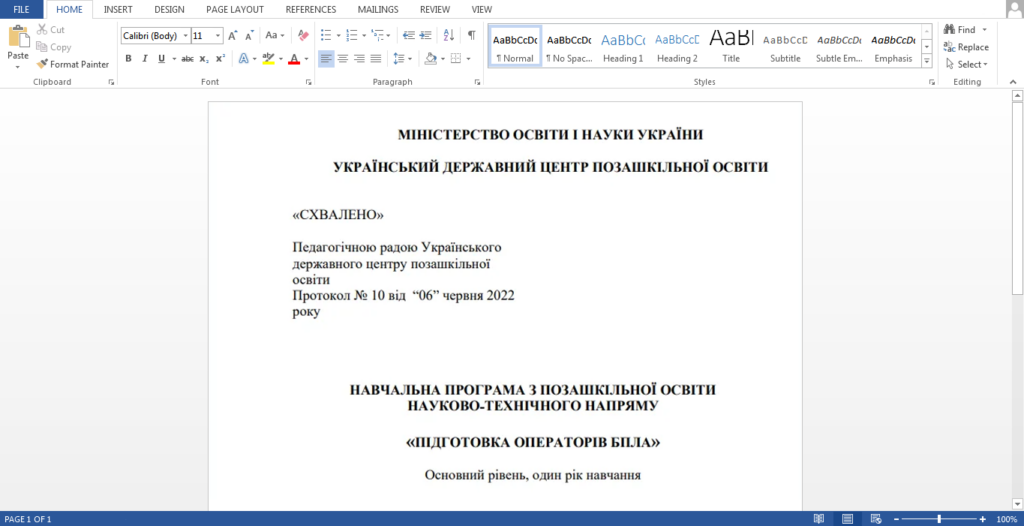Switch to Read Mode view in status bar
The height and width of the screenshot is (526, 1024).
tap(819, 519)
